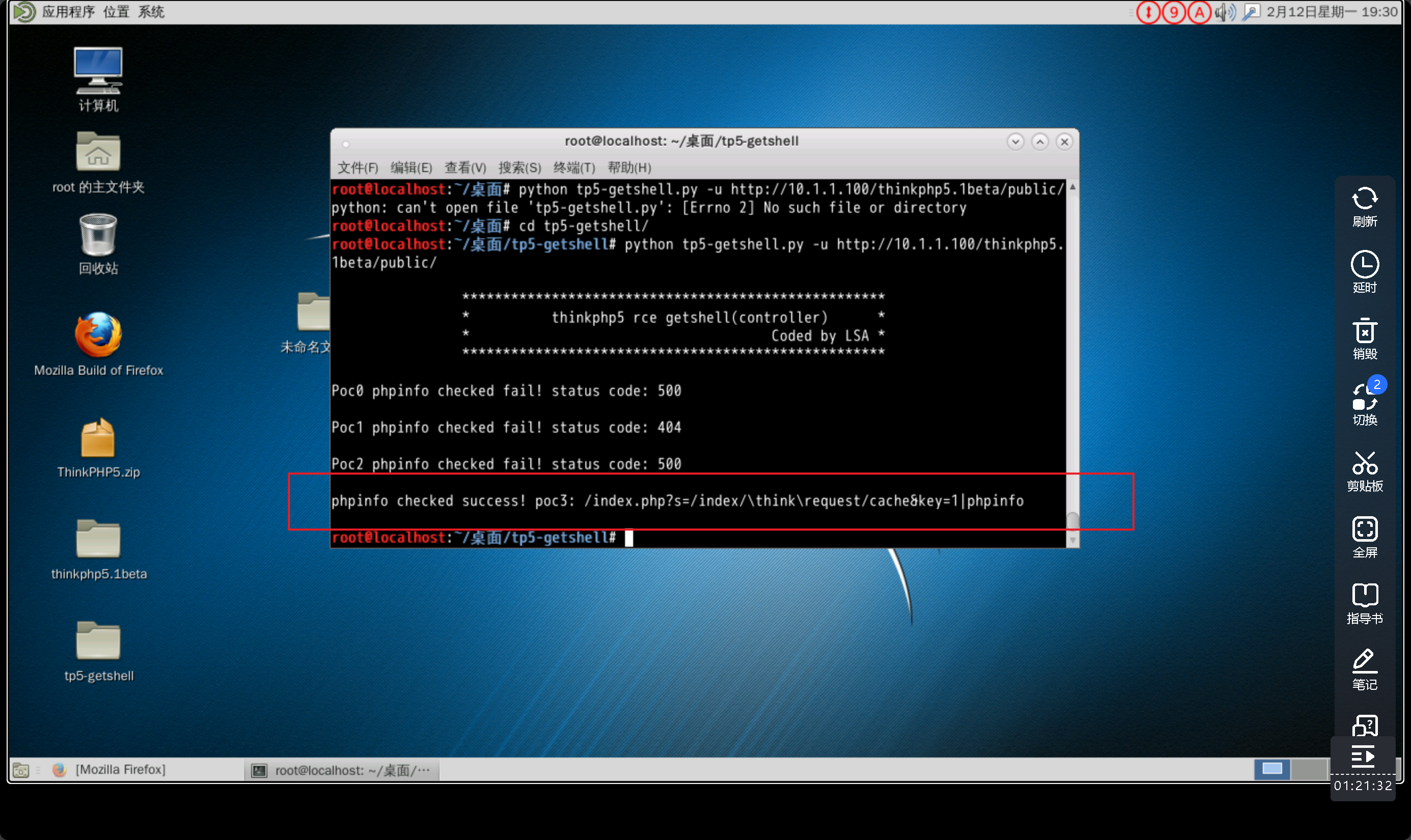Image resolution: width=1411 pixels, height=840 pixels.
Task: Enter fullscreen with the 全屏 icon
Action: coord(1364,530)
